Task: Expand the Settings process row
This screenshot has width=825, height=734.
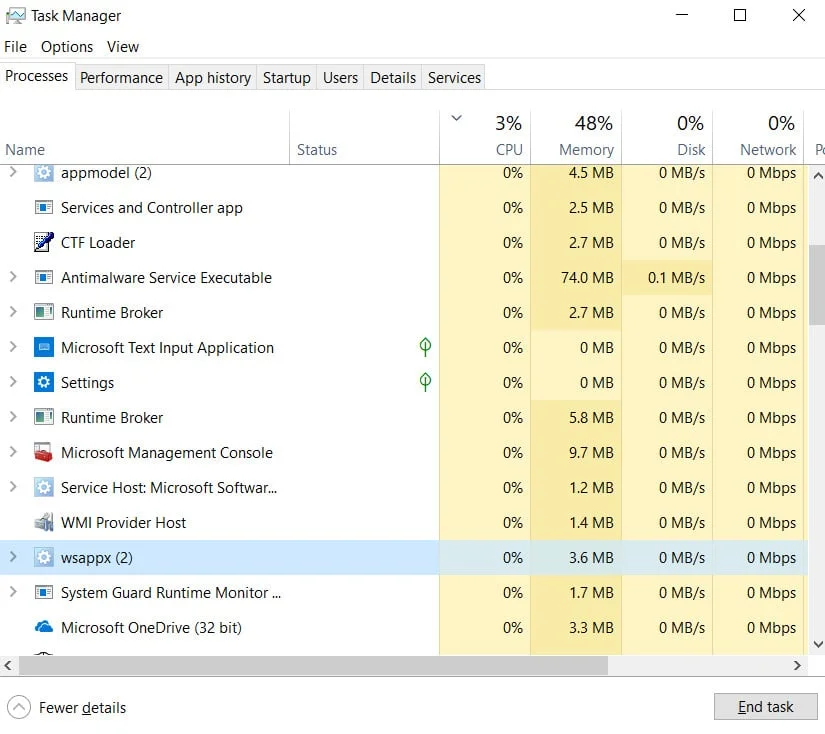Action: click(x=13, y=381)
